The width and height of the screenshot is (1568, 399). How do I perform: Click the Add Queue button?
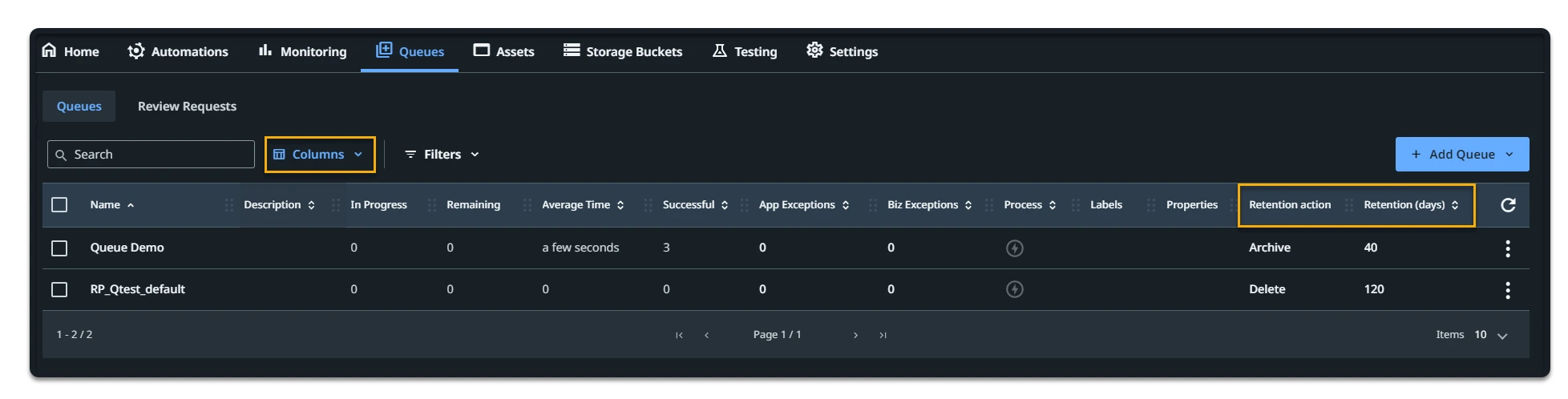(1462, 155)
